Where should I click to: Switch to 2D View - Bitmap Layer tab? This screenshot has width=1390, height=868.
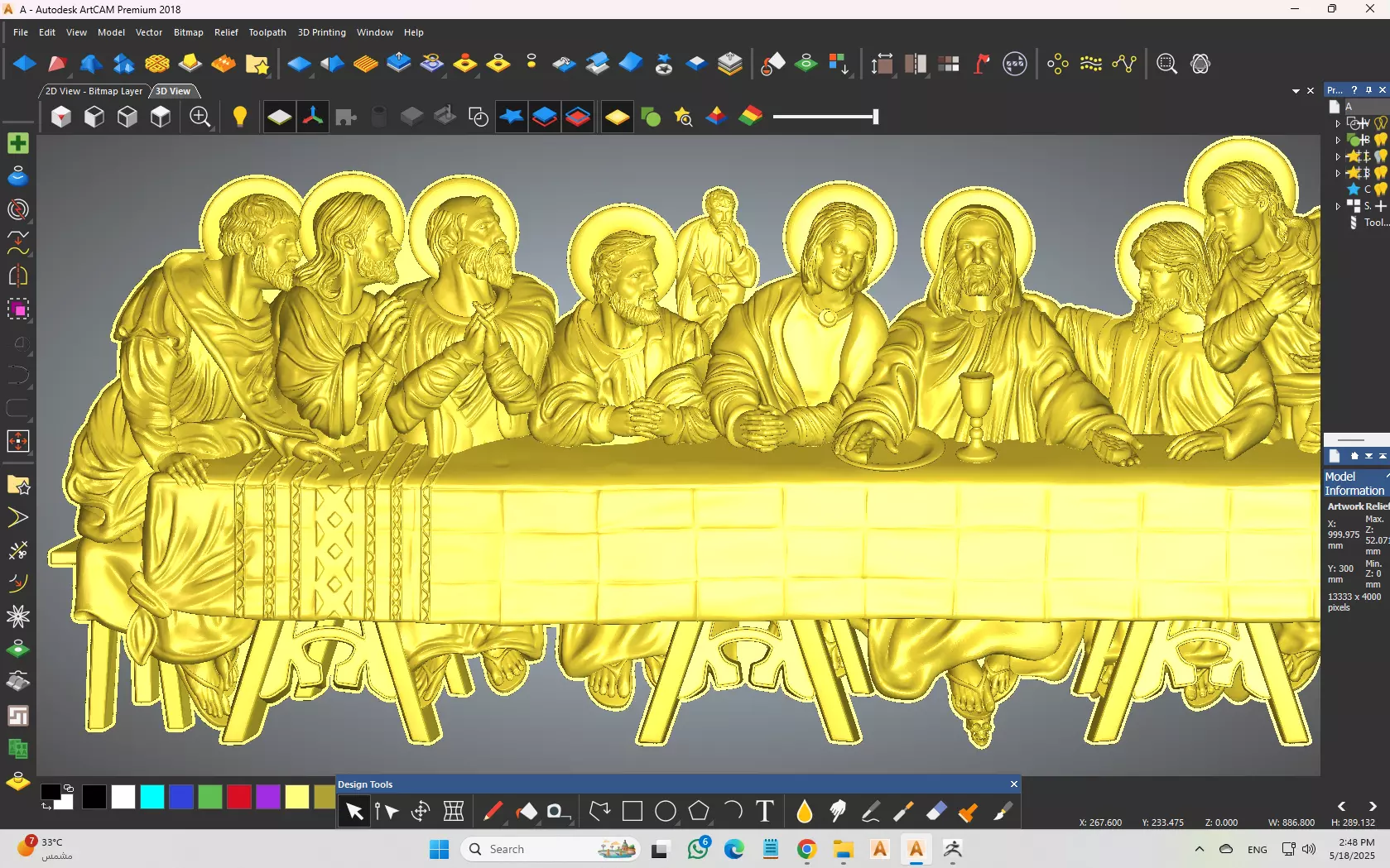pyautogui.click(x=94, y=91)
